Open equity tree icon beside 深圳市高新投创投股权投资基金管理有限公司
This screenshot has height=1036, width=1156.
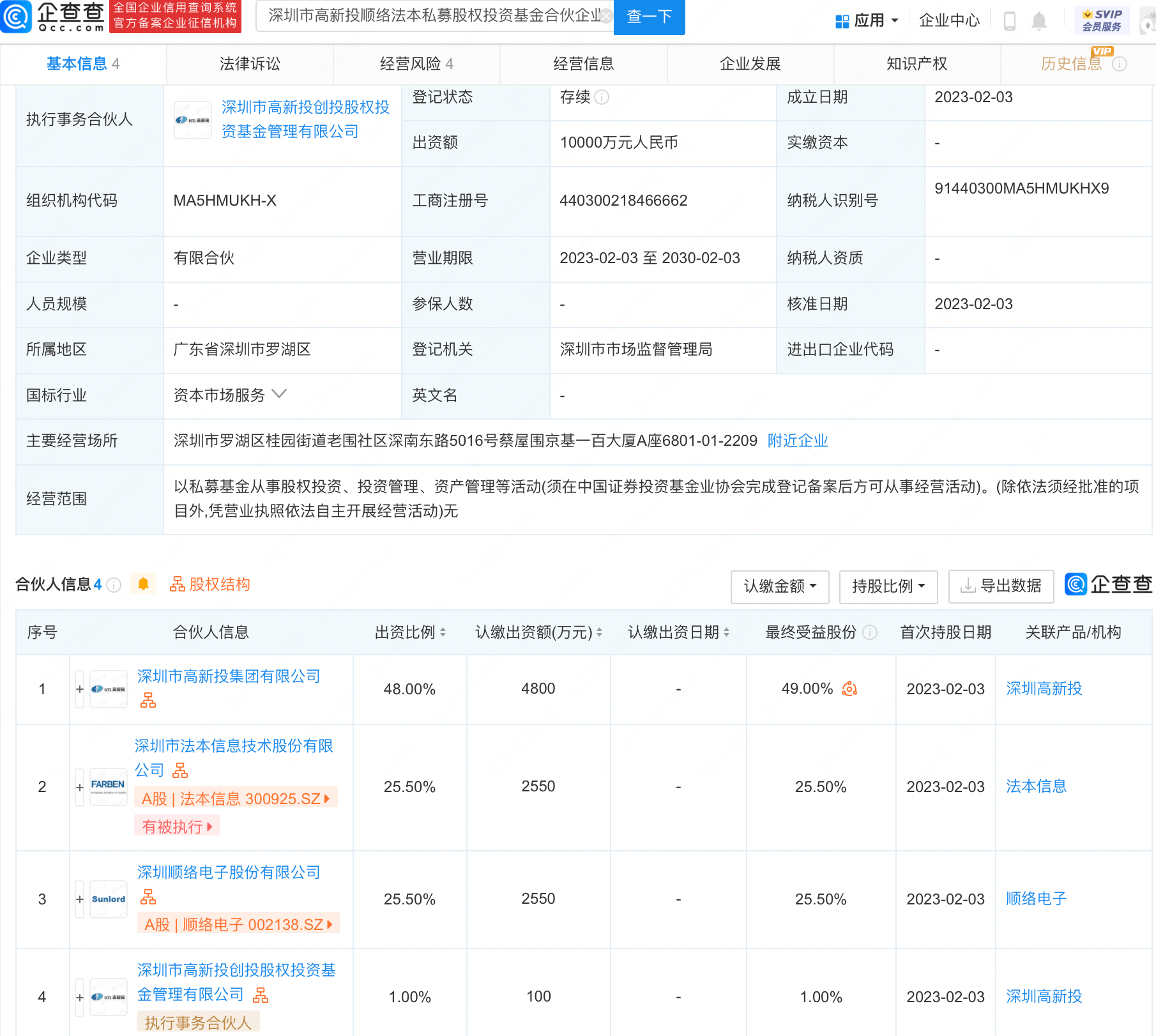point(261,994)
